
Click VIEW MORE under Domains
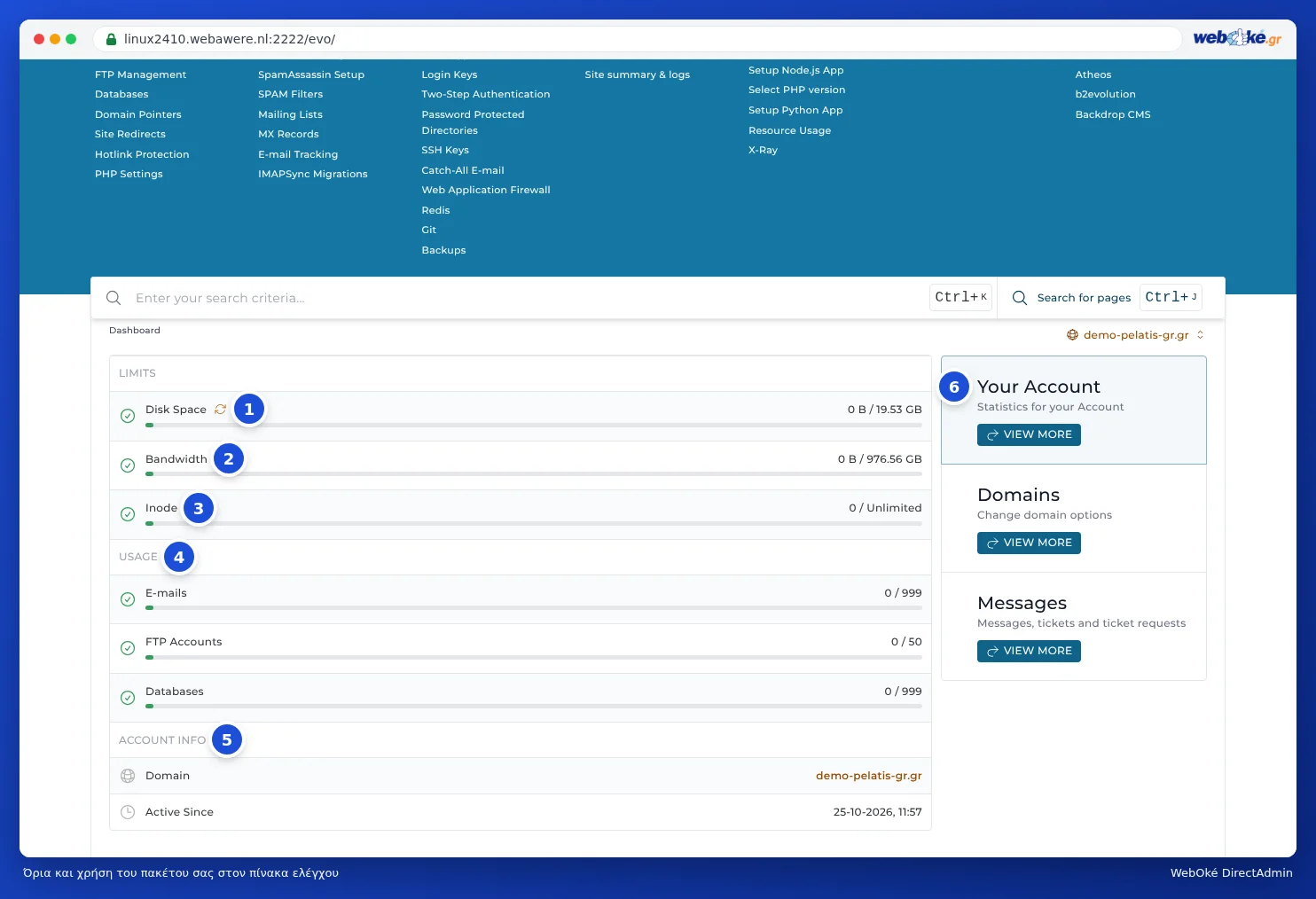click(x=1029, y=543)
